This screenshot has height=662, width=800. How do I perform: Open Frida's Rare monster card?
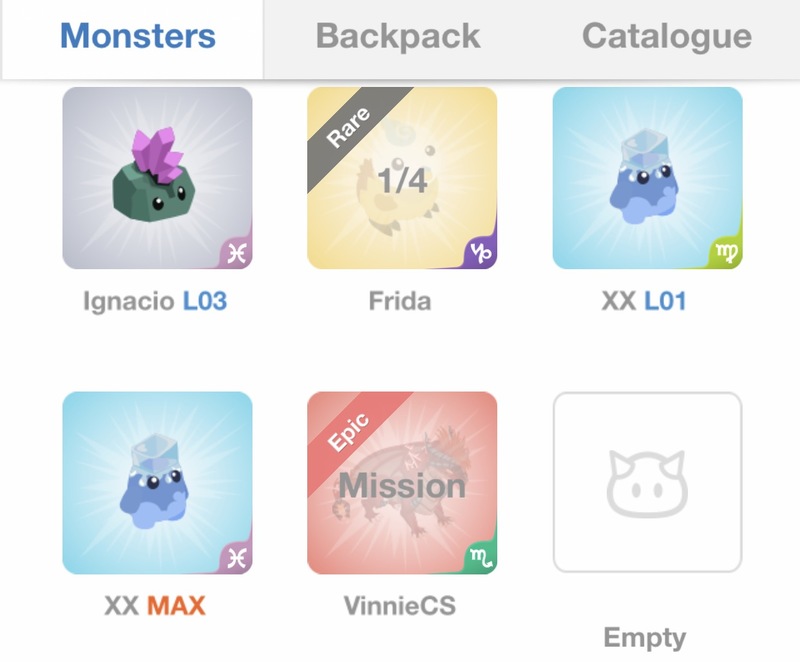(x=402, y=177)
